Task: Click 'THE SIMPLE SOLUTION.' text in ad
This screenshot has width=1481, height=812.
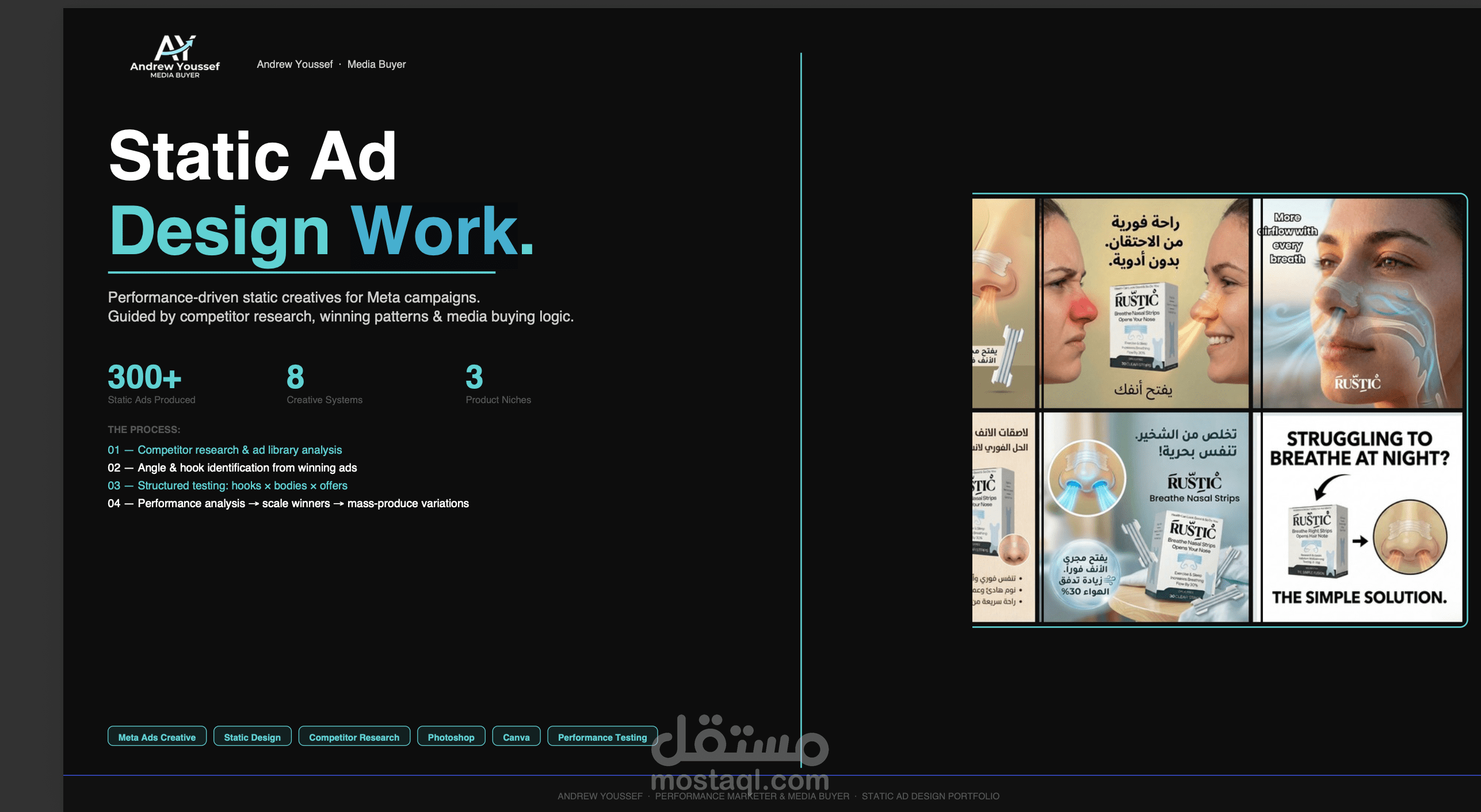Action: 1360,597
